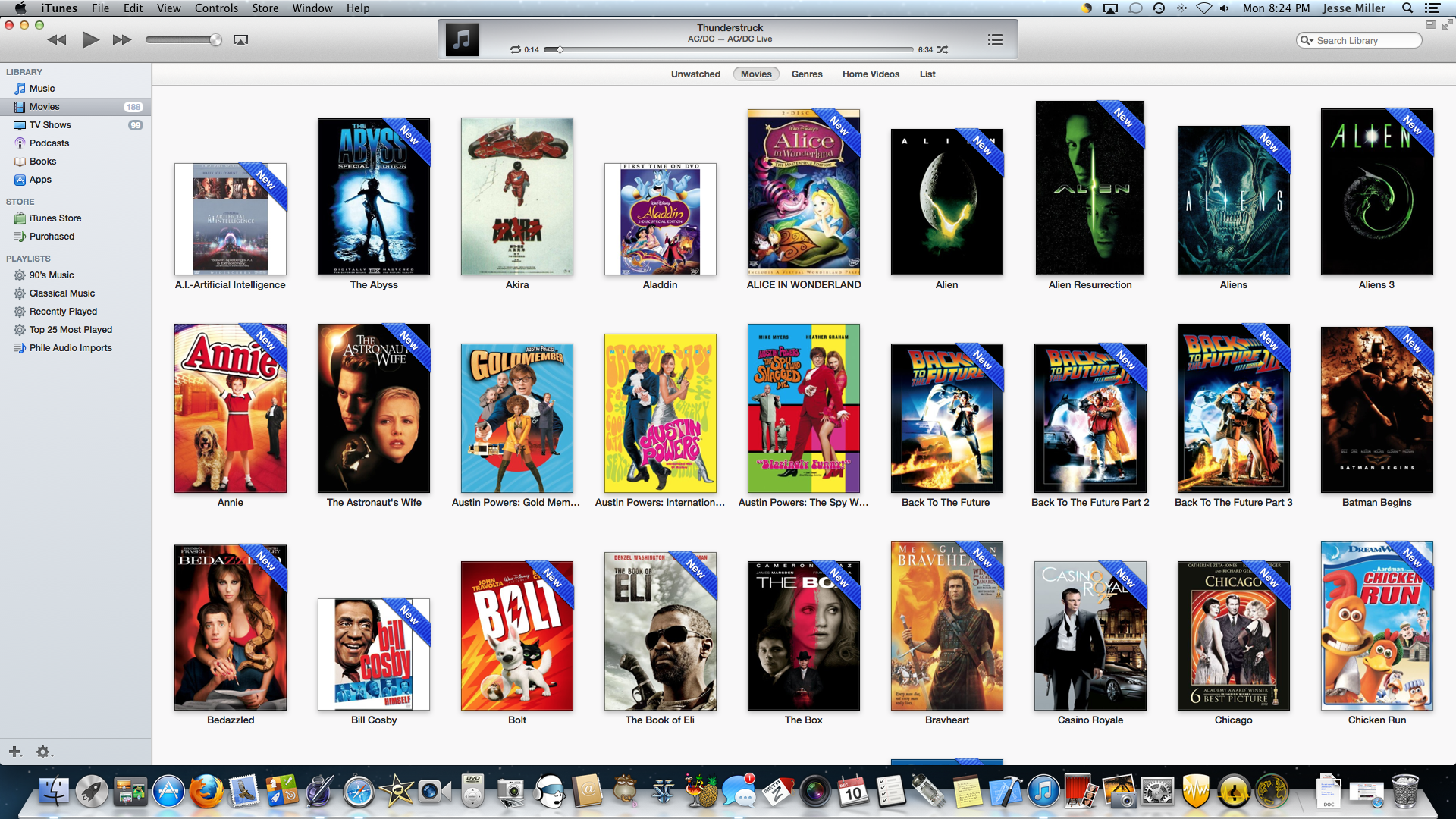This screenshot has width=1456, height=819.
Task: Select the Bolt movie poster
Action: point(517,635)
